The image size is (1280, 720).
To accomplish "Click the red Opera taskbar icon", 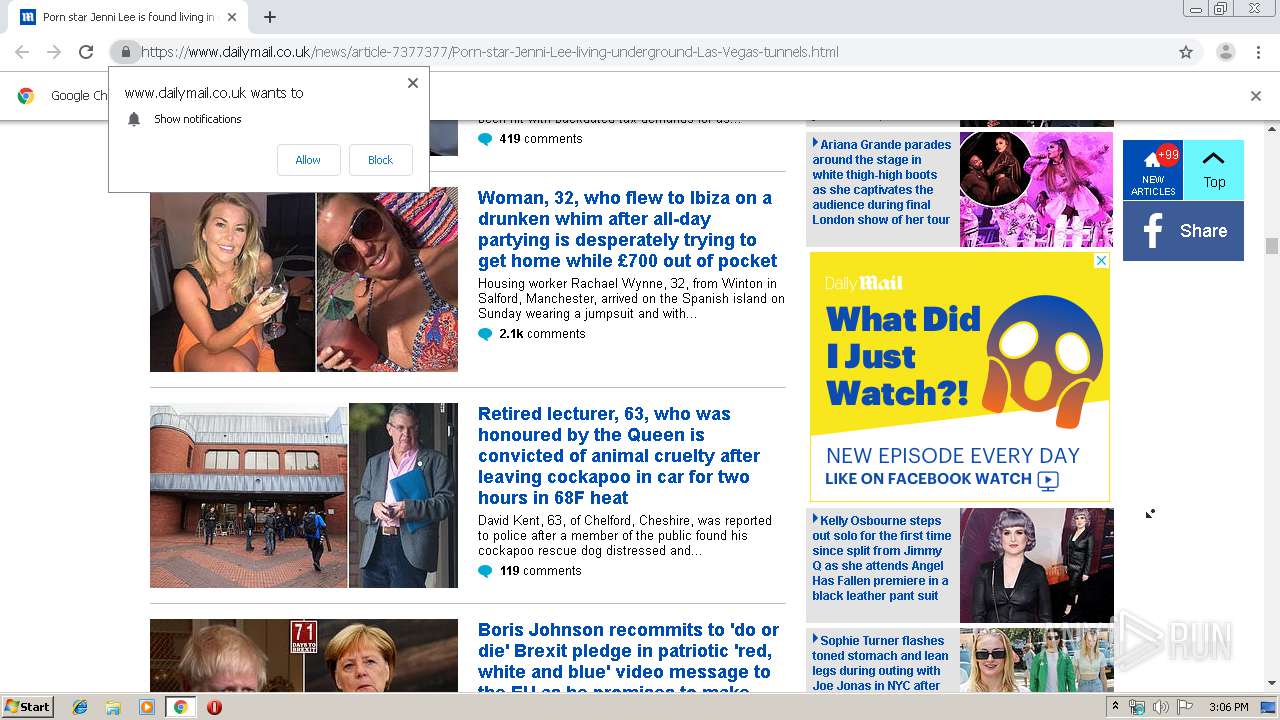I will tap(214, 707).
